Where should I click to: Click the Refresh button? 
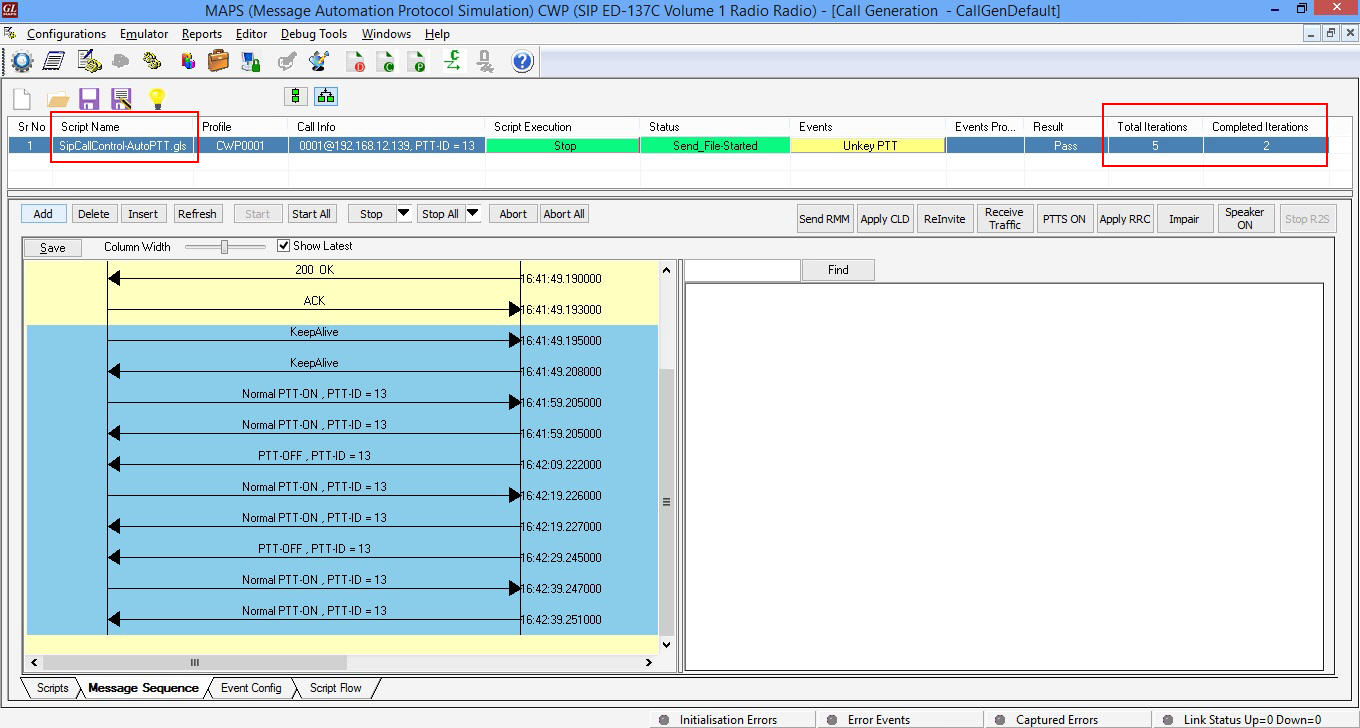click(x=197, y=214)
